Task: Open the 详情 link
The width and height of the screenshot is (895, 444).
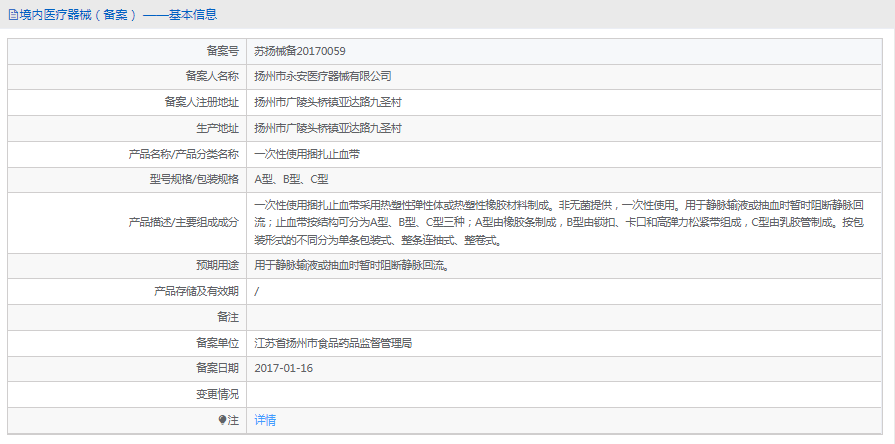Action: (265, 421)
